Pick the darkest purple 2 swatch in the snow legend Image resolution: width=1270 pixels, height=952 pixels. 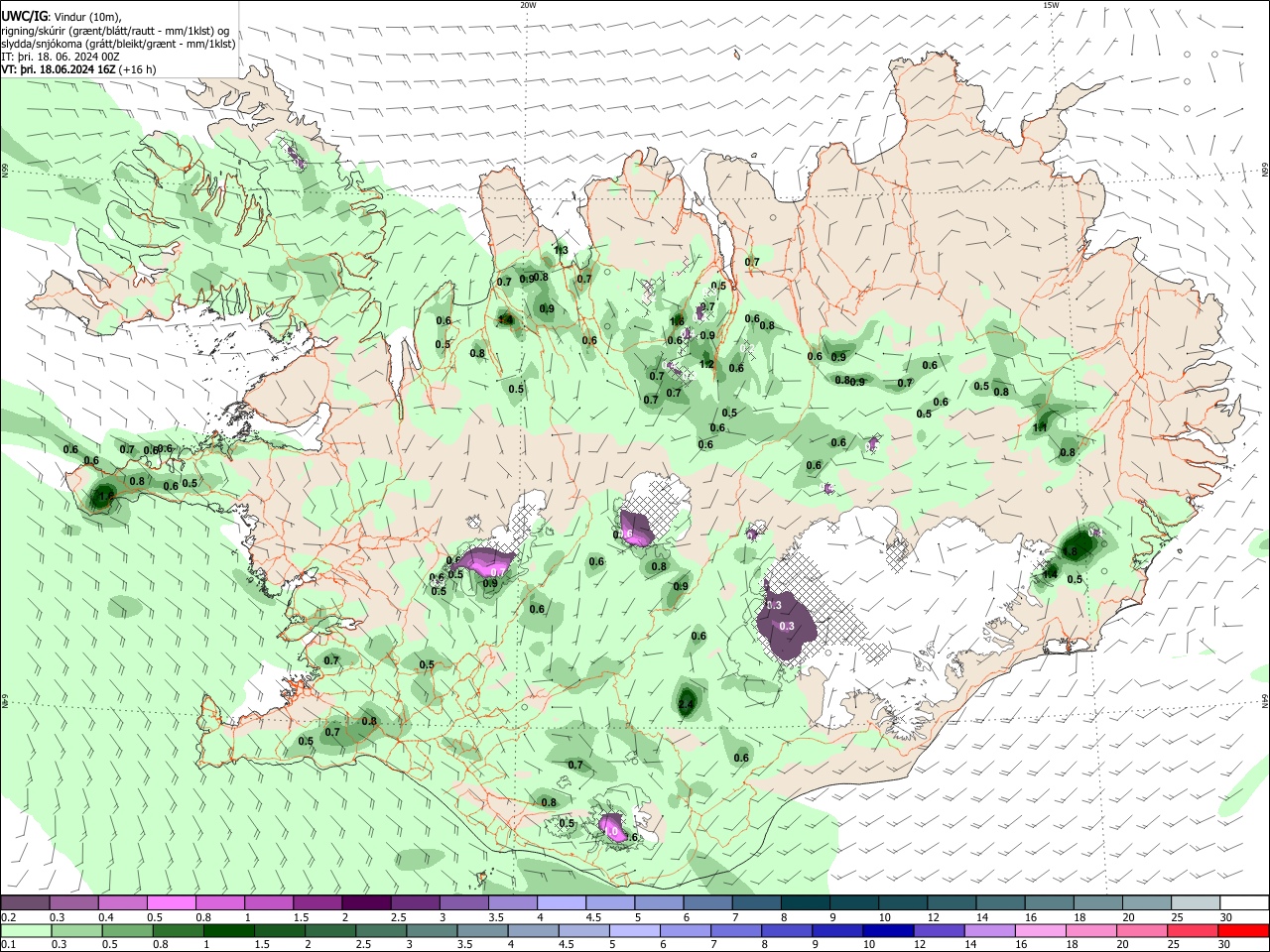click(366, 903)
